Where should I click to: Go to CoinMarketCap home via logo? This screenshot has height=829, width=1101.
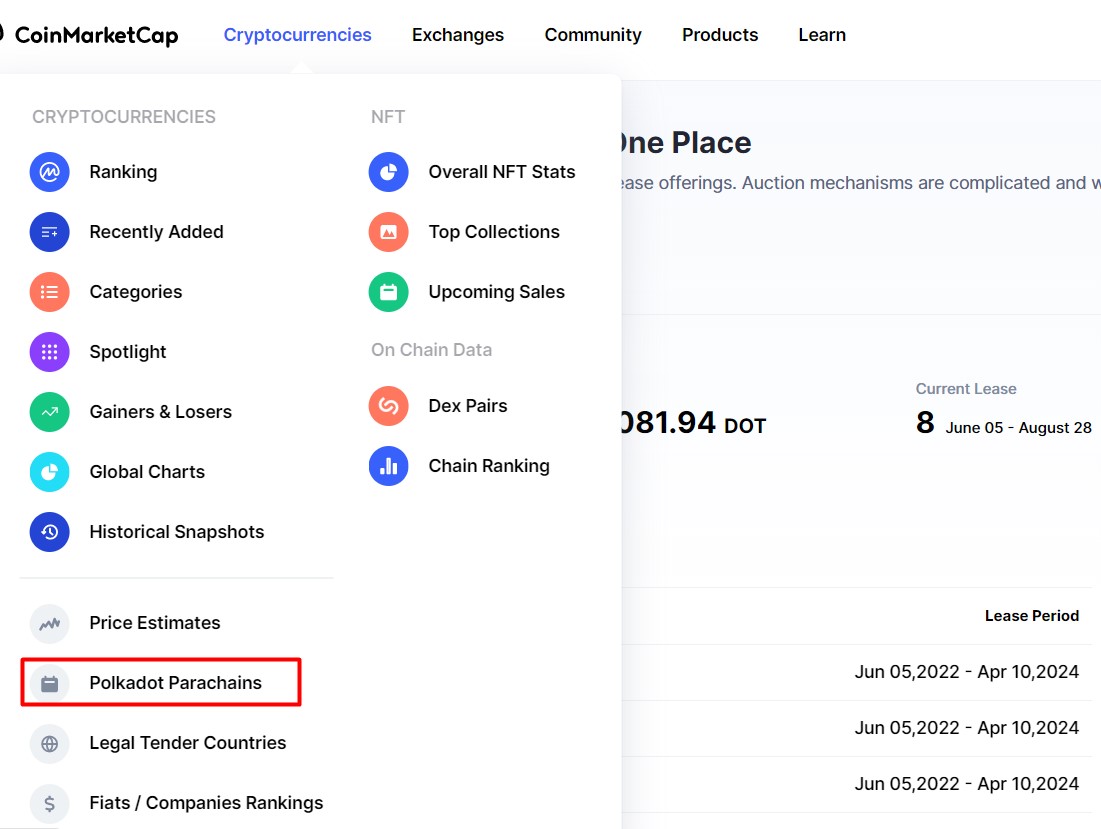click(89, 35)
